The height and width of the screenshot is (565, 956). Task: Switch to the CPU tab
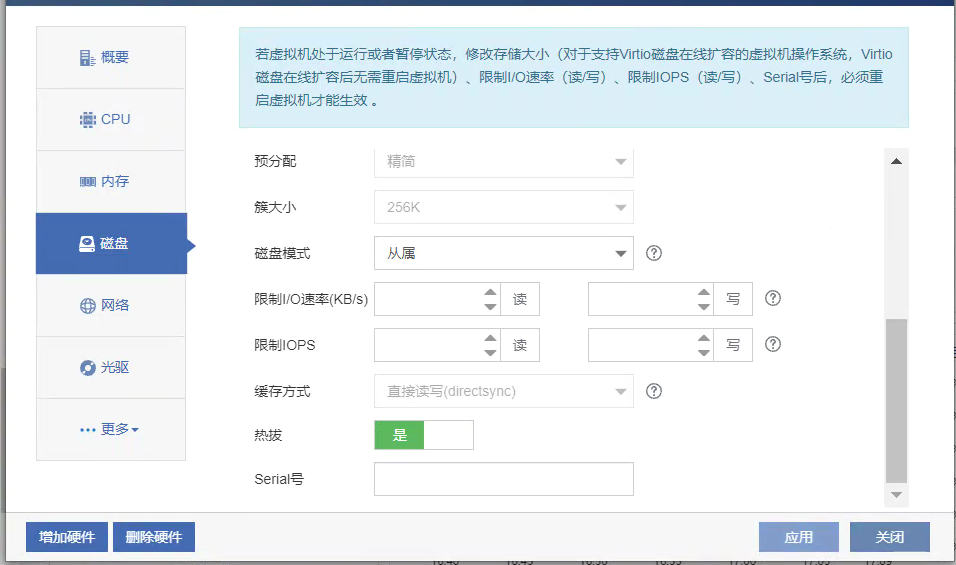click(x=111, y=119)
